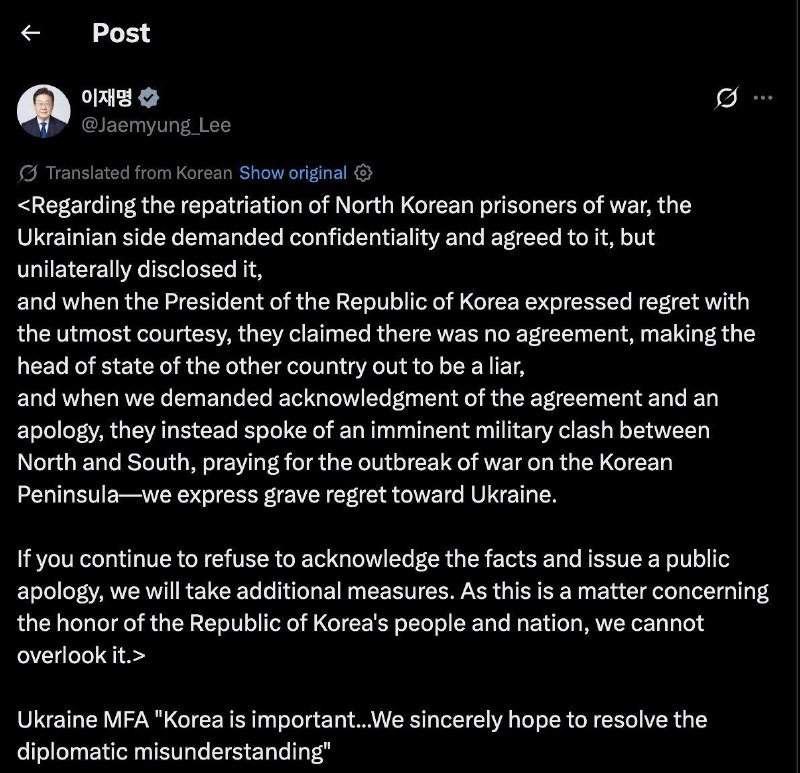Click the paragraph beginning 'If you continue to refuse'
The width and height of the screenshot is (800, 773).
click(x=393, y=607)
